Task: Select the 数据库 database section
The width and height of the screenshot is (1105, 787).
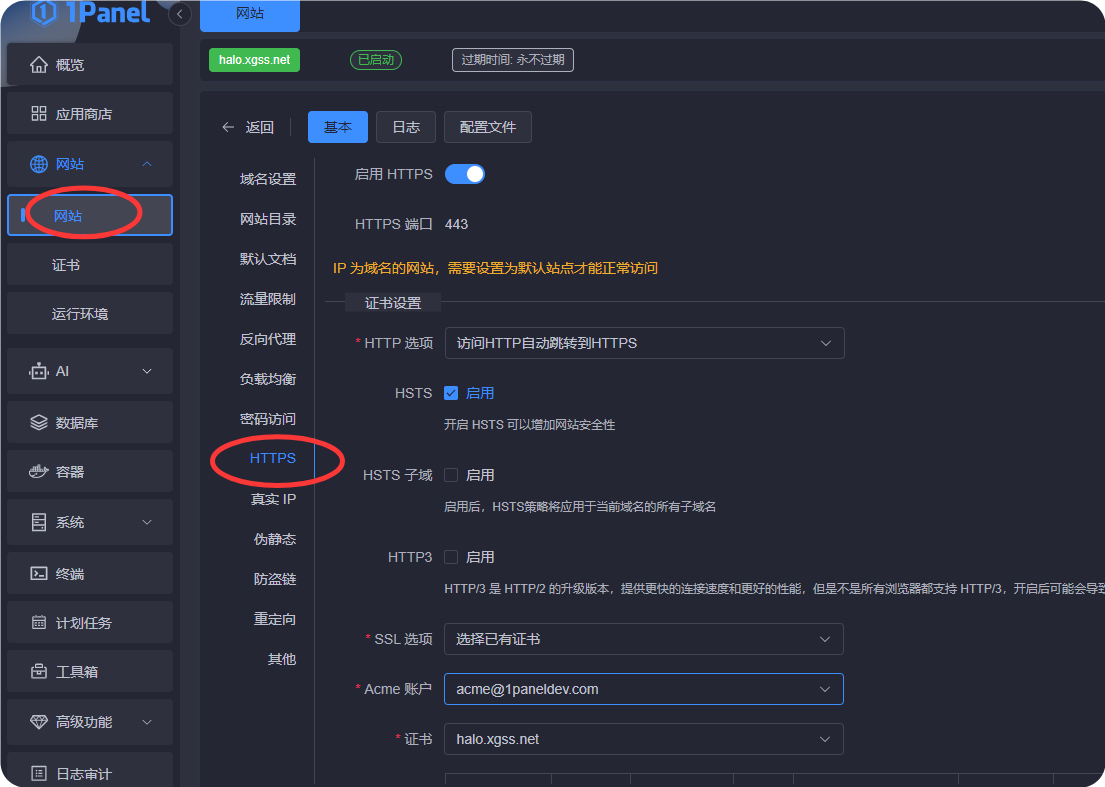Action: tap(89, 421)
